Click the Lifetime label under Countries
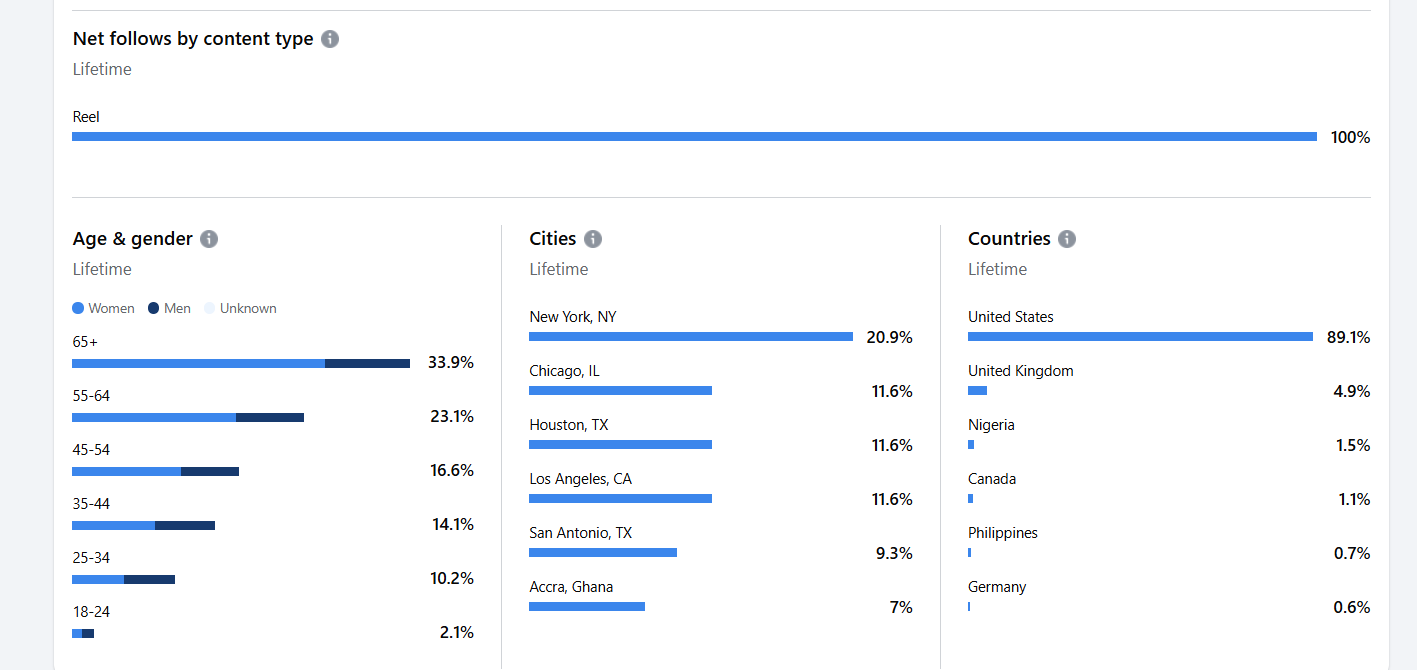The height and width of the screenshot is (670, 1417). coord(997,269)
